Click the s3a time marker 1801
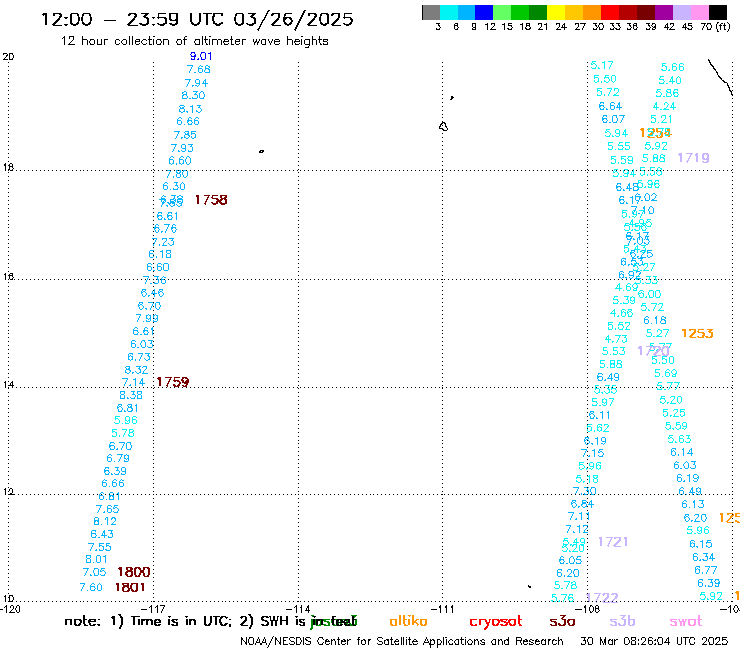The height and width of the screenshot is (650, 740). pyautogui.click(x=130, y=587)
